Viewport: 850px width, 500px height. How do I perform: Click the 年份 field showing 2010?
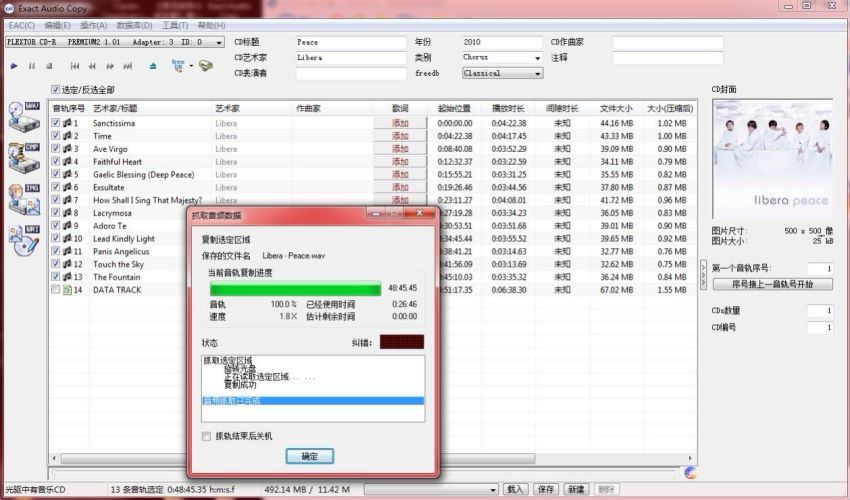502,42
